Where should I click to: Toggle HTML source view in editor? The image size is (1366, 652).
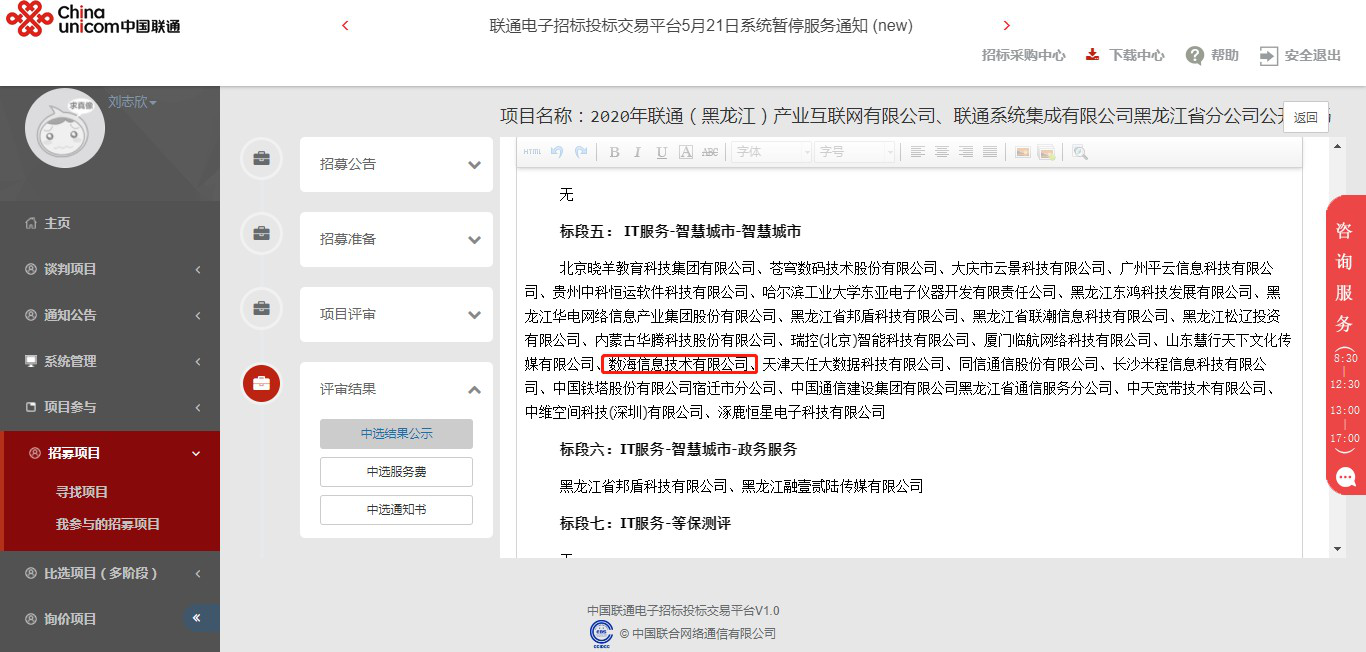click(532, 152)
